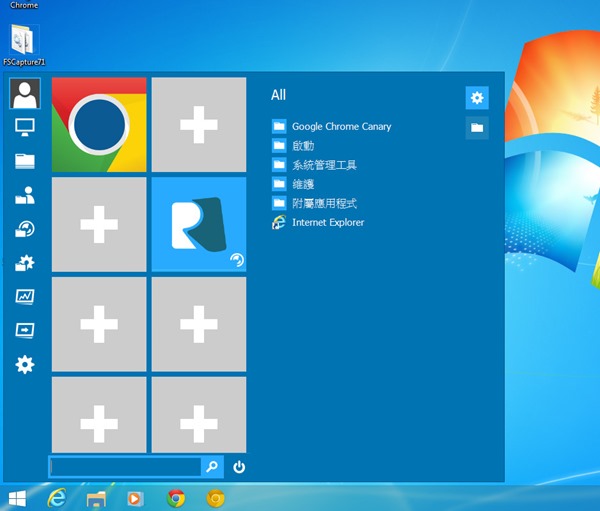Expand the 附屬應用程式 folder
The width and height of the screenshot is (600, 511).
click(x=324, y=203)
